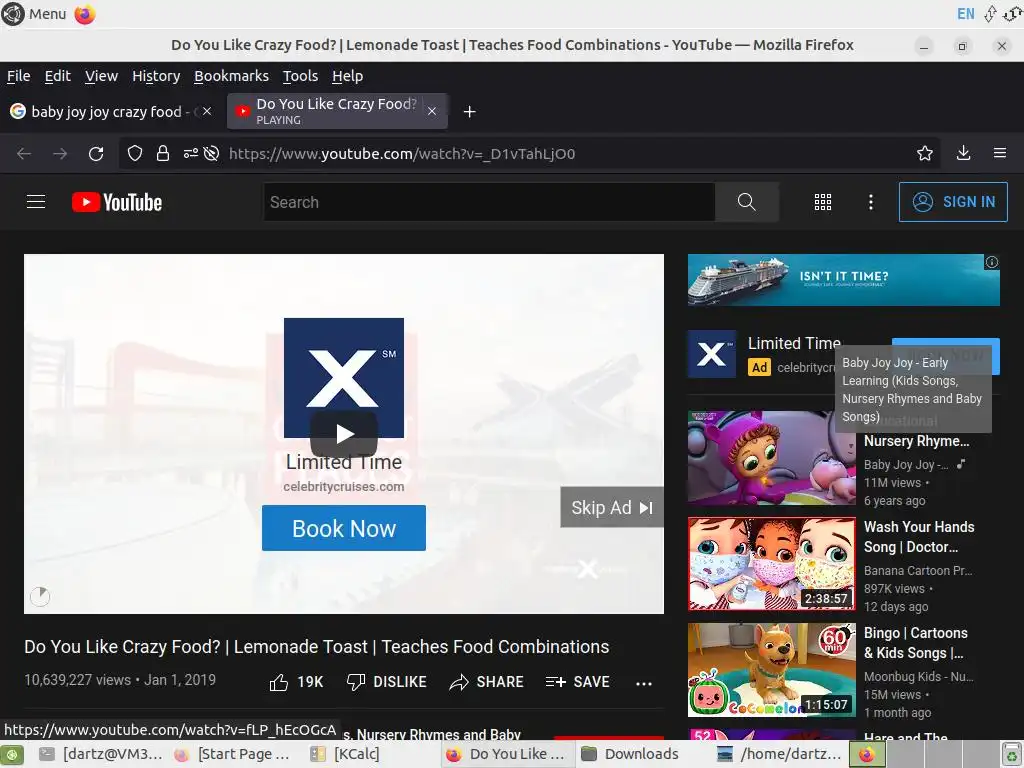The width and height of the screenshot is (1024, 768).
Task: Open the desktop Menu launcher
Action: click(34, 14)
